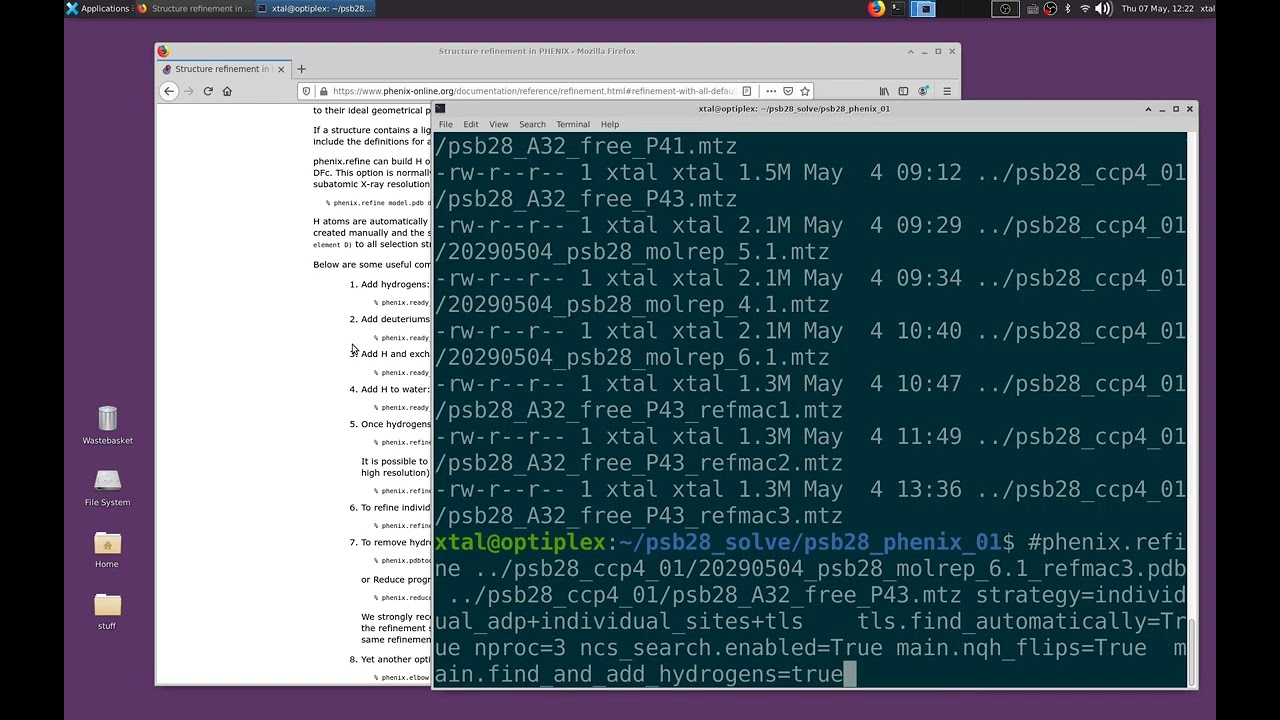Click '2. Add deuteriums' text in Firefox
The height and width of the screenshot is (720, 1280).
pos(389,319)
